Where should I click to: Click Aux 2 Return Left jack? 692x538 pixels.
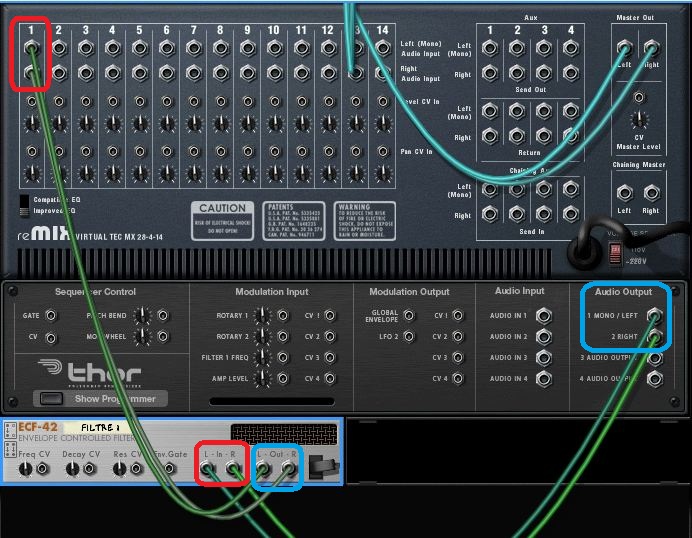pos(517,111)
